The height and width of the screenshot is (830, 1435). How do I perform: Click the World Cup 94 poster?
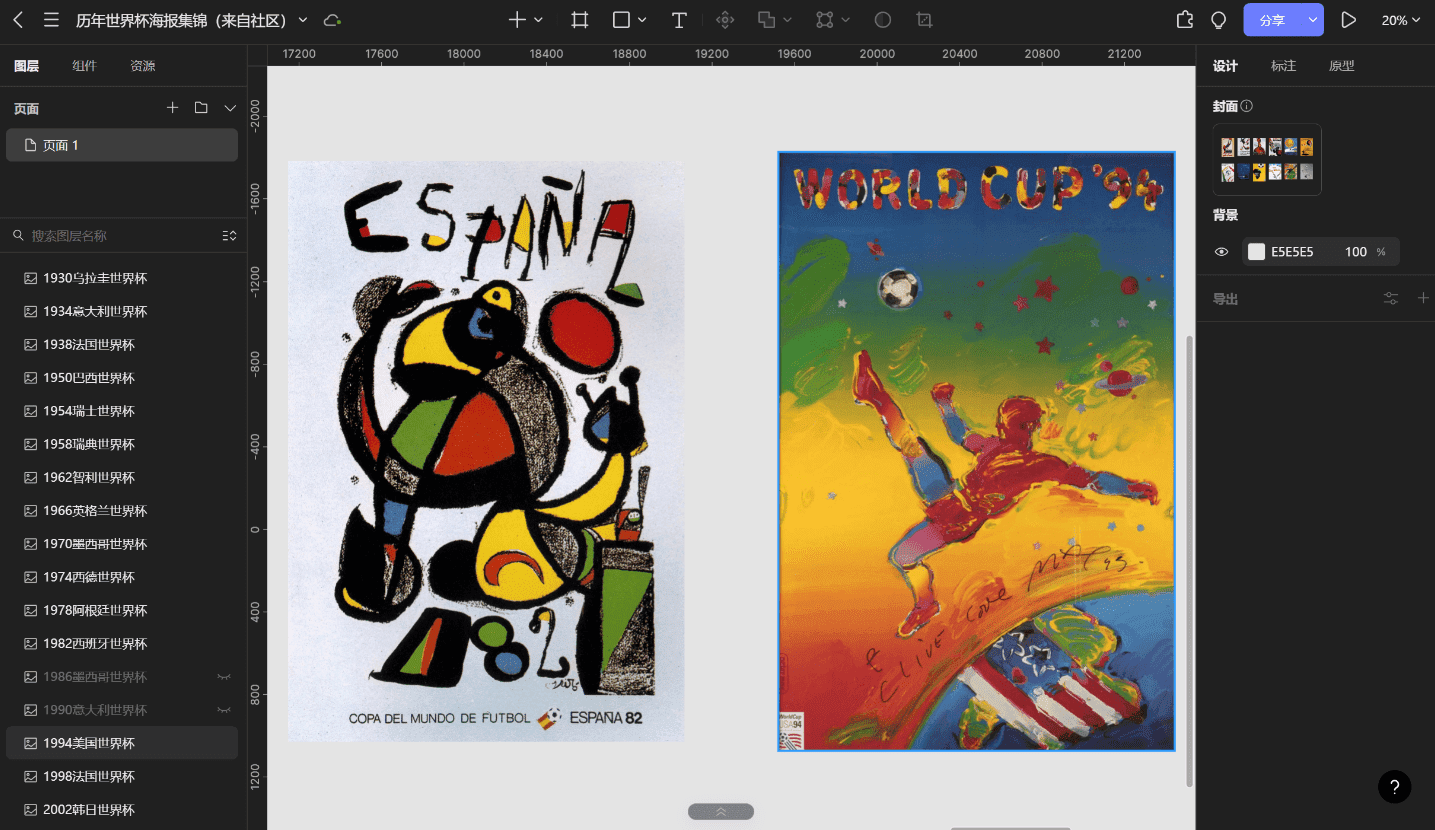(977, 451)
